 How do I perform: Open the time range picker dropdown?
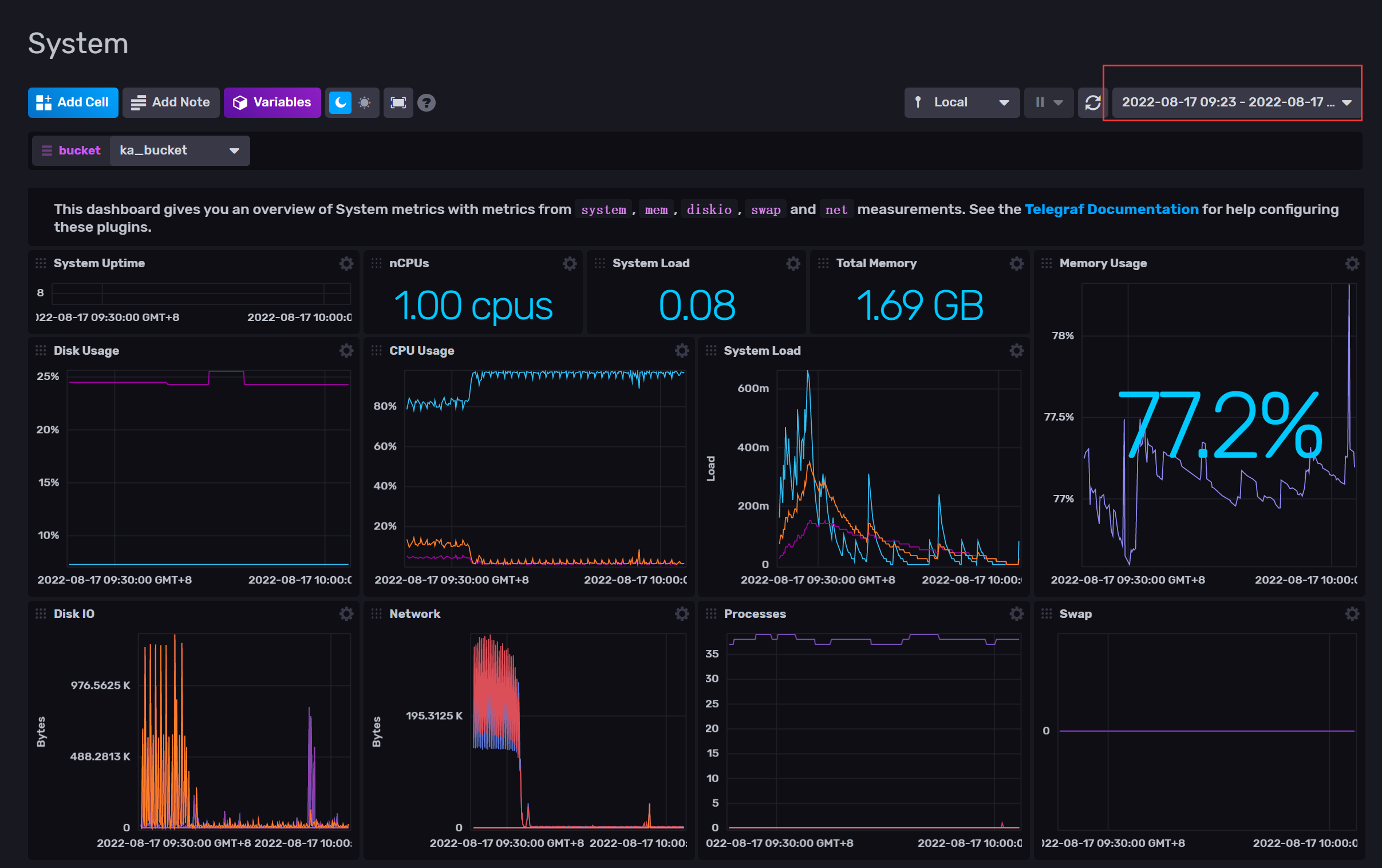coord(1236,102)
